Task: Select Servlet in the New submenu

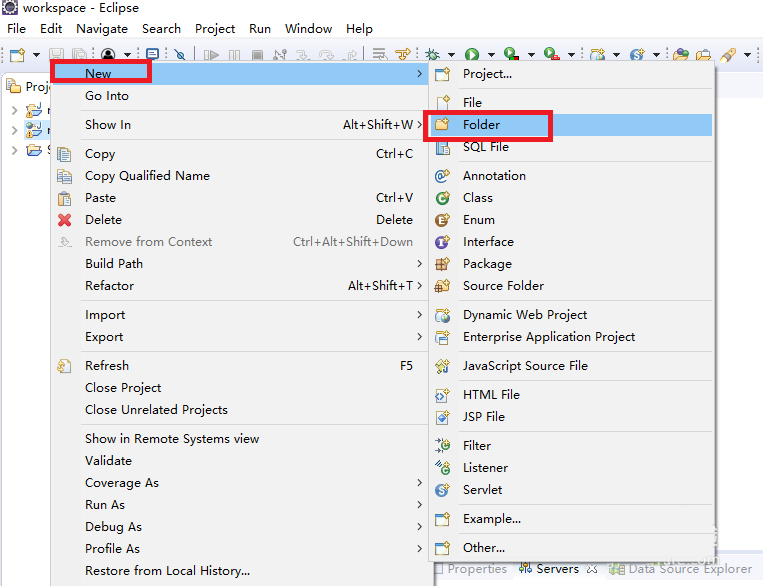Action: tap(570, 490)
